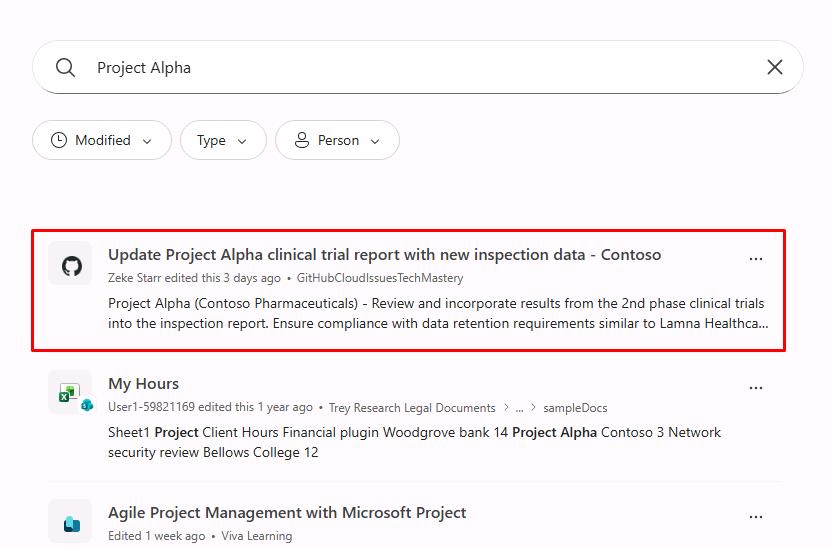Click the Excel icon for My Hours
Viewport: 832px width, 548px height.
[x=71, y=393]
